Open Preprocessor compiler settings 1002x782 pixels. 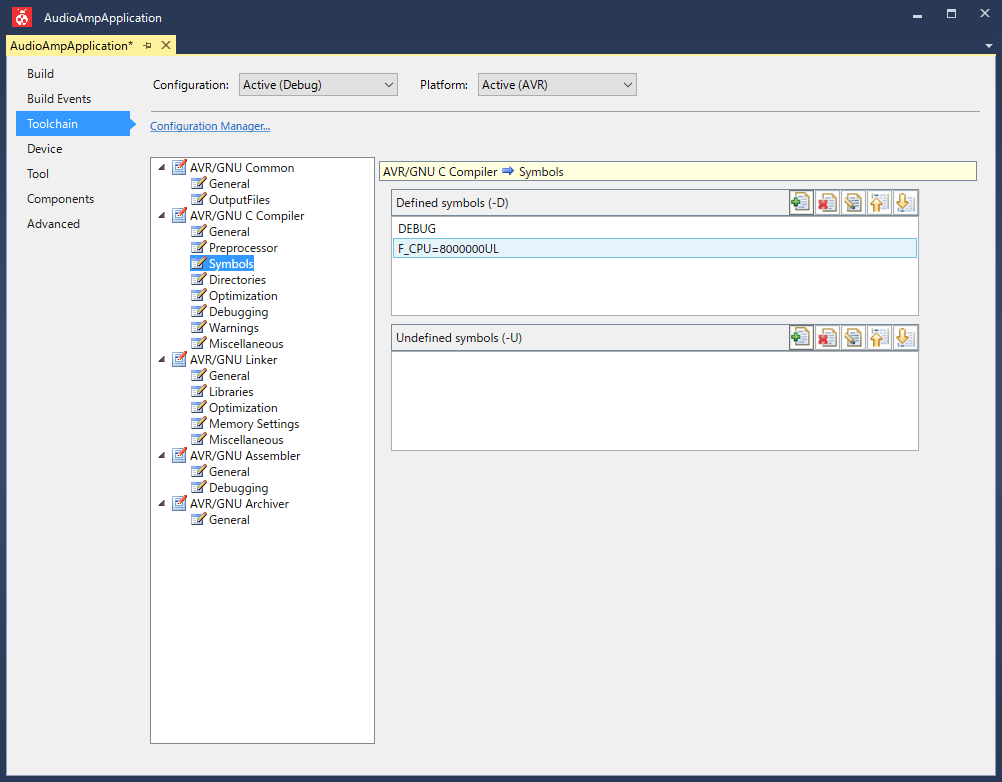click(x=235, y=247)
